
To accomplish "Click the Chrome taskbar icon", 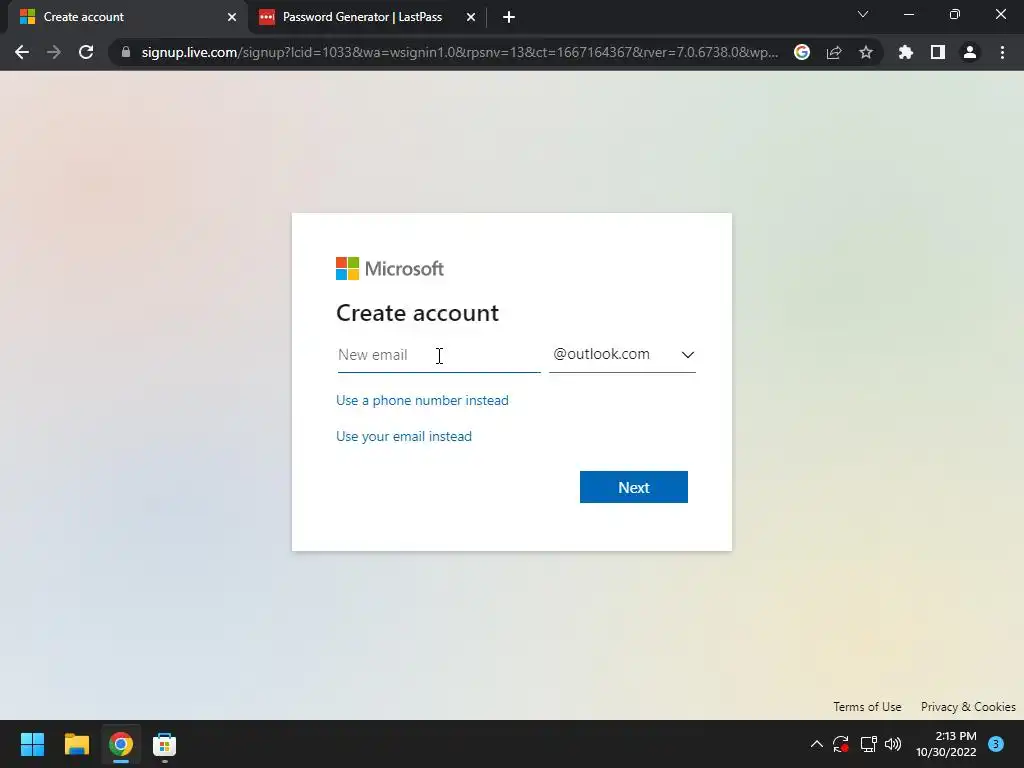I will click(x=120, y=744).
